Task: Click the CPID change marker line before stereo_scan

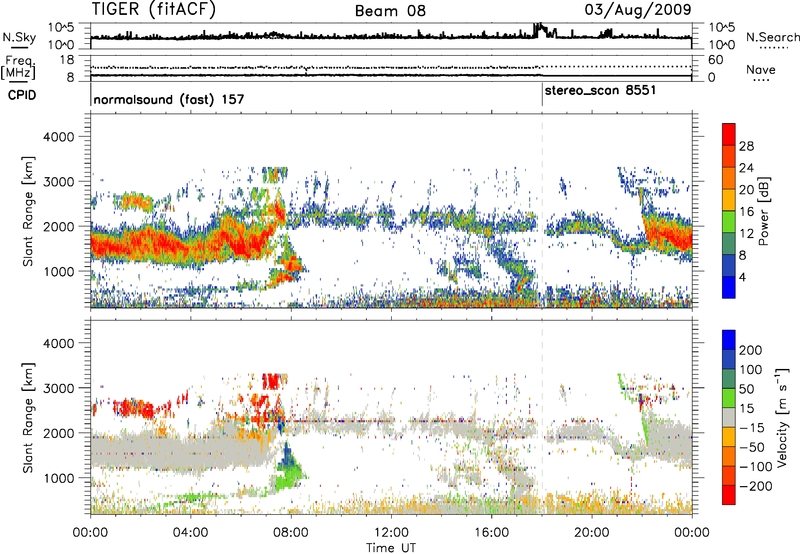Action: coord(542,95)
